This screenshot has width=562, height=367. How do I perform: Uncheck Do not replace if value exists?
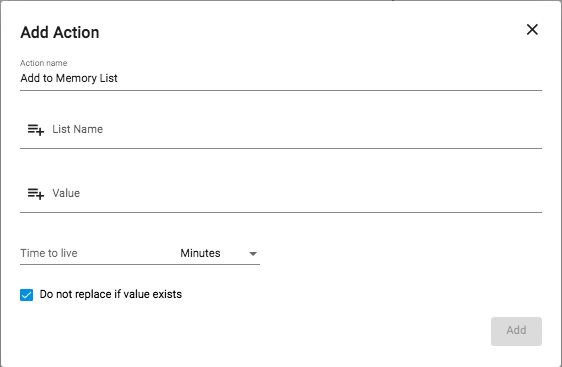click(27, 295)
